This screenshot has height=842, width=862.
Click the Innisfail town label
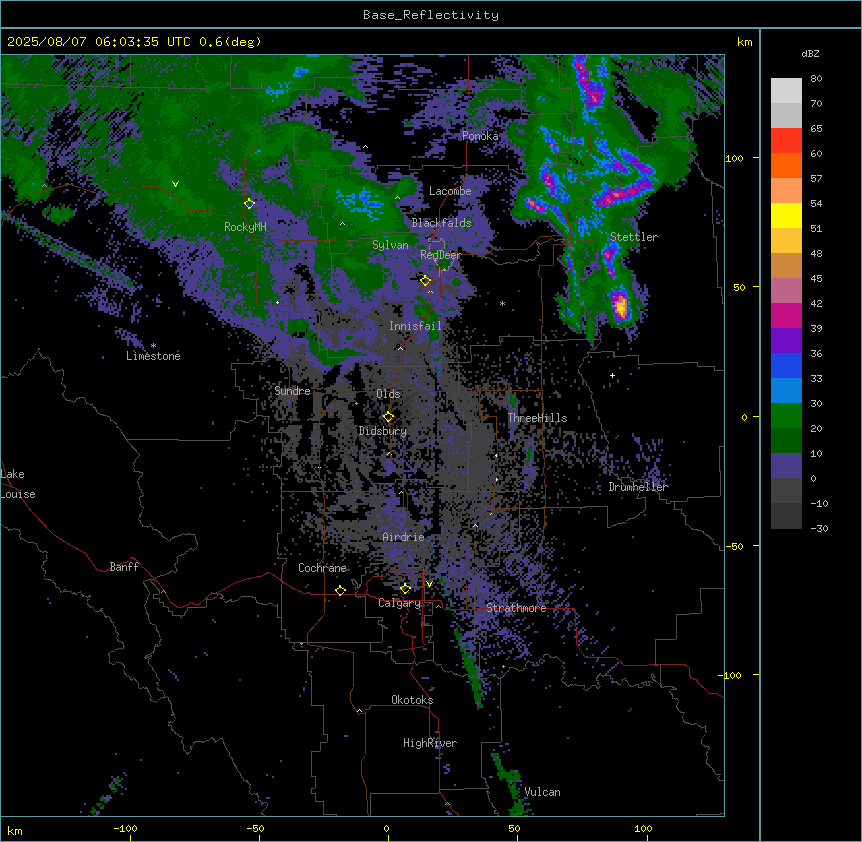point(415,326)
